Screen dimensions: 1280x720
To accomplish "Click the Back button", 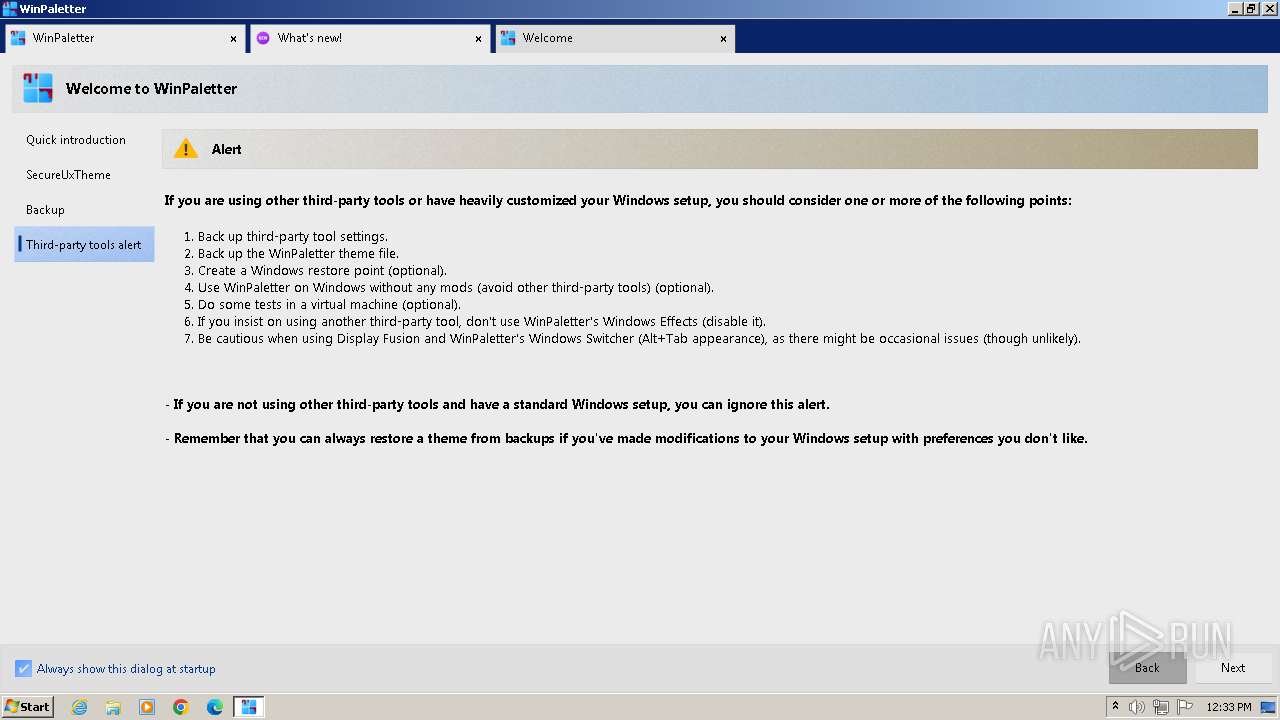I will (x=1147, y=668).
